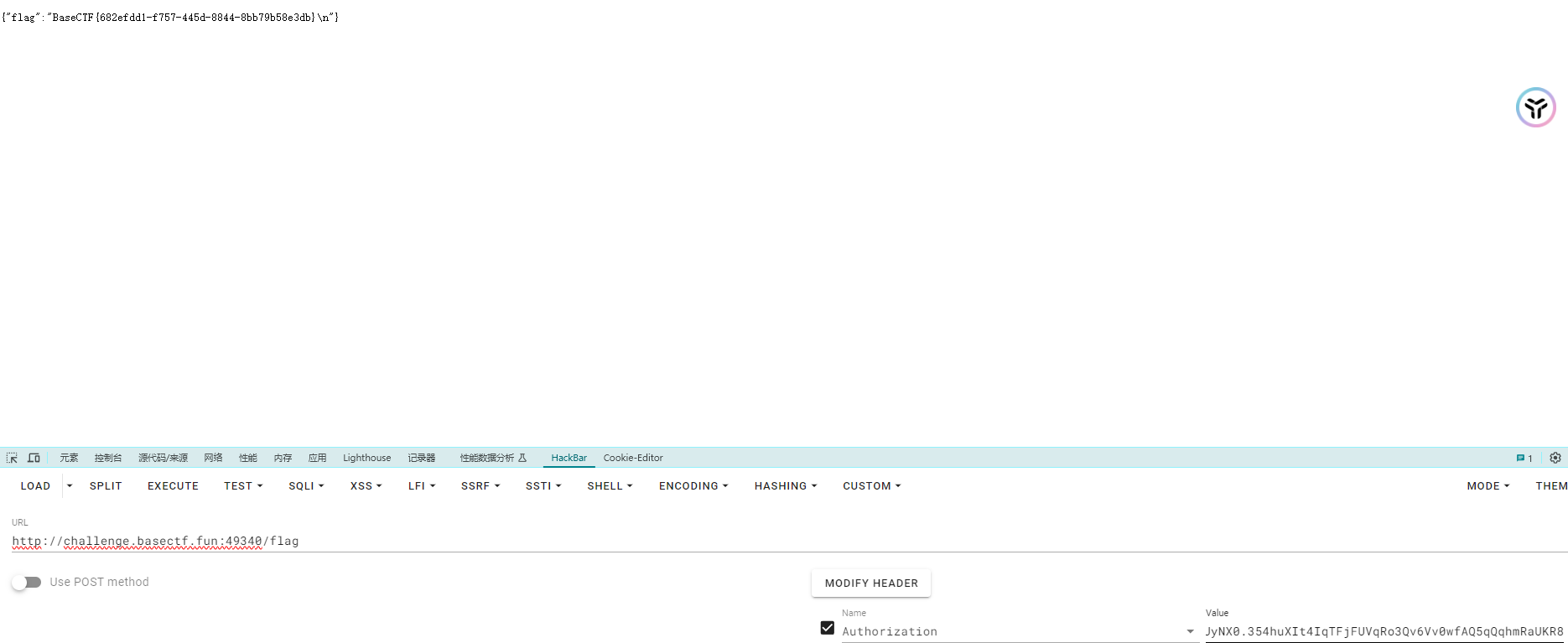Open DevTools settings gear
Image resolution: width=1568 pixels, height=643 pixels.
point(1555,458)
